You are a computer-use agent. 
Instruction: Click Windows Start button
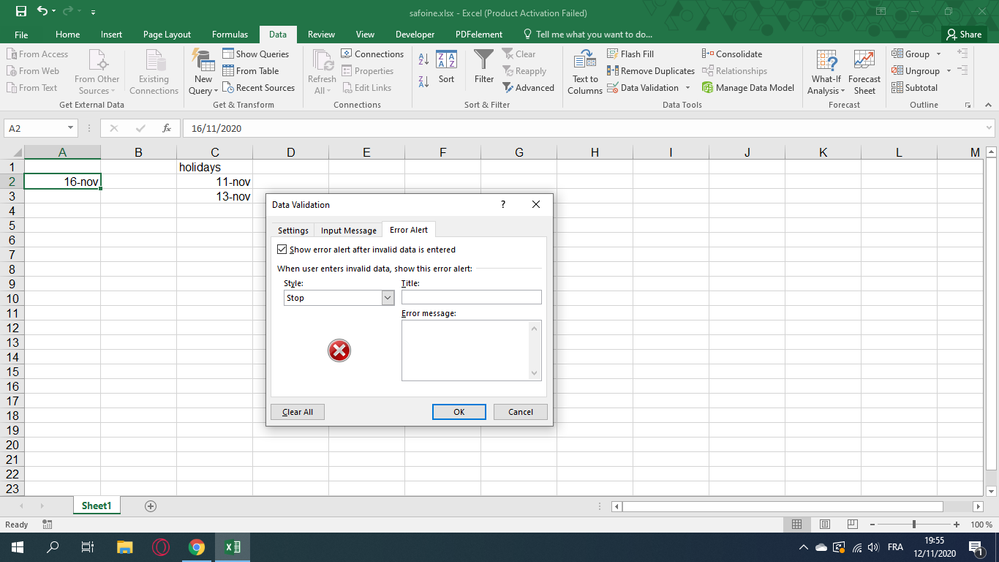tap(18, 547)
